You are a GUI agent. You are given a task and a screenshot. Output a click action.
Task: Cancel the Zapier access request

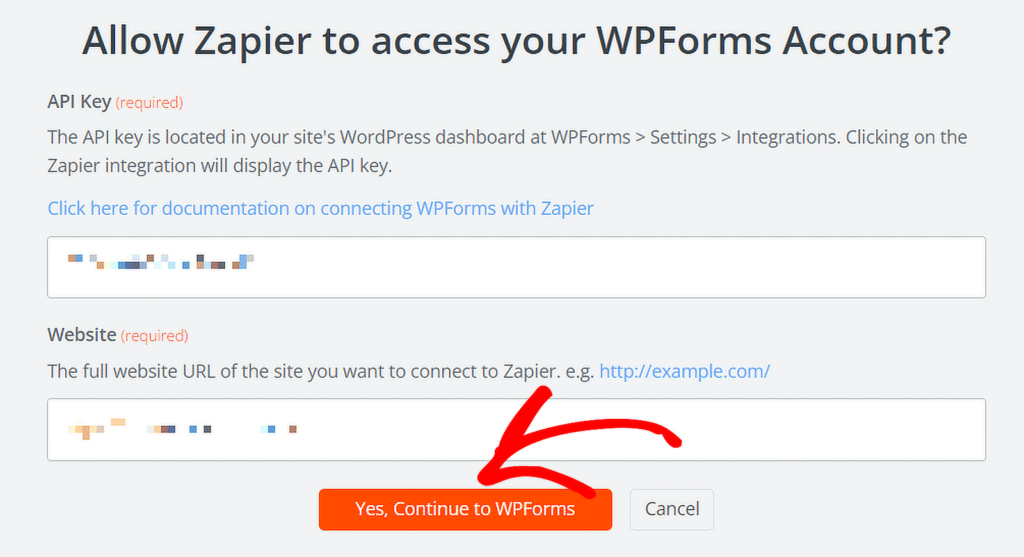click(x=671, y=509)
